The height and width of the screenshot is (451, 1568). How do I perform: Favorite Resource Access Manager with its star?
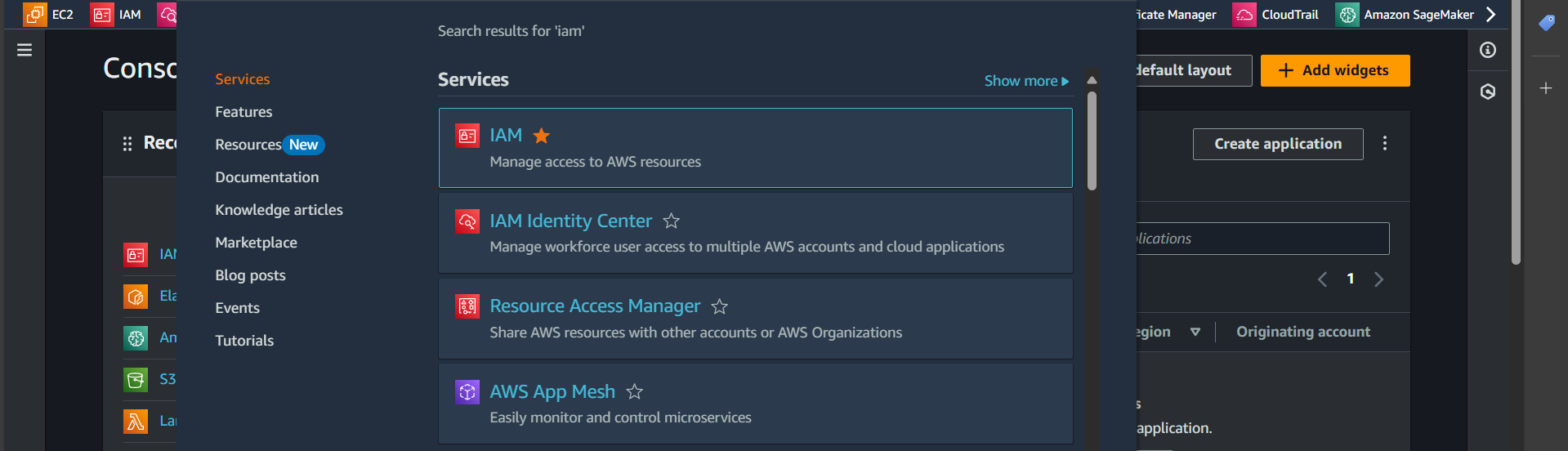point(719,306)
